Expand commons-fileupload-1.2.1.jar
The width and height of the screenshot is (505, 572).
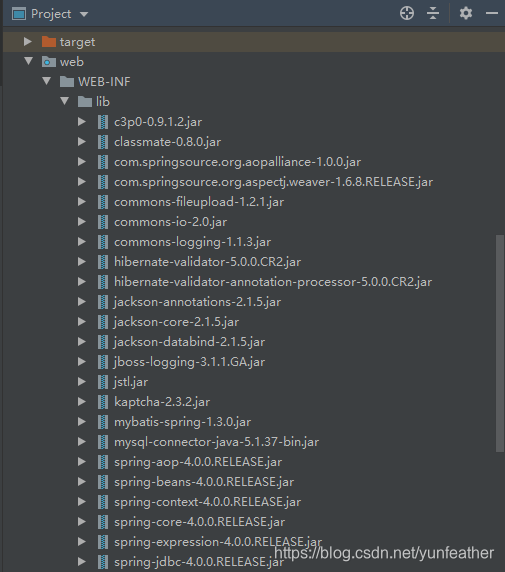pyautogui.click(x=82, y=201)
